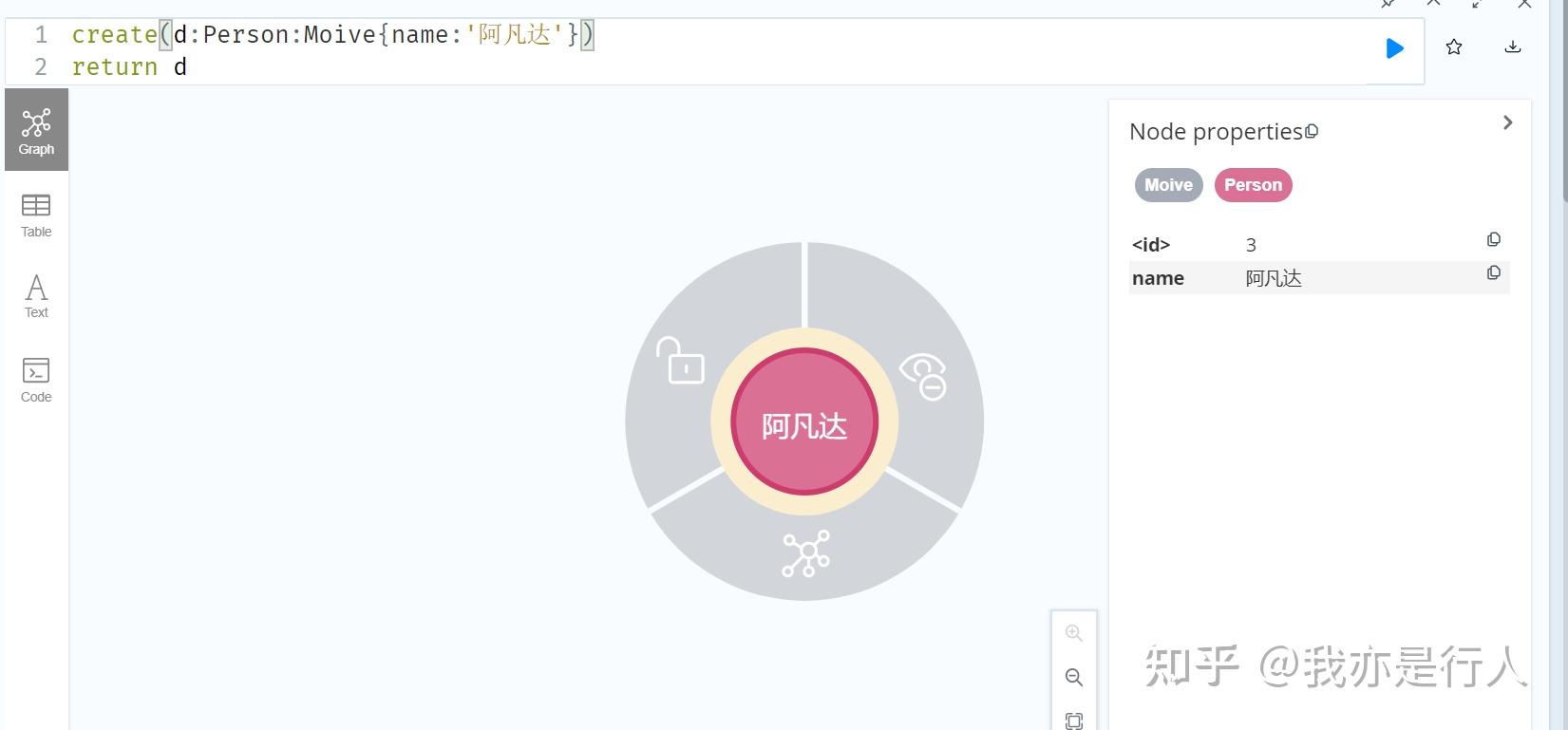
Task: Expand node relationships from radial menu
Action: 805,553
